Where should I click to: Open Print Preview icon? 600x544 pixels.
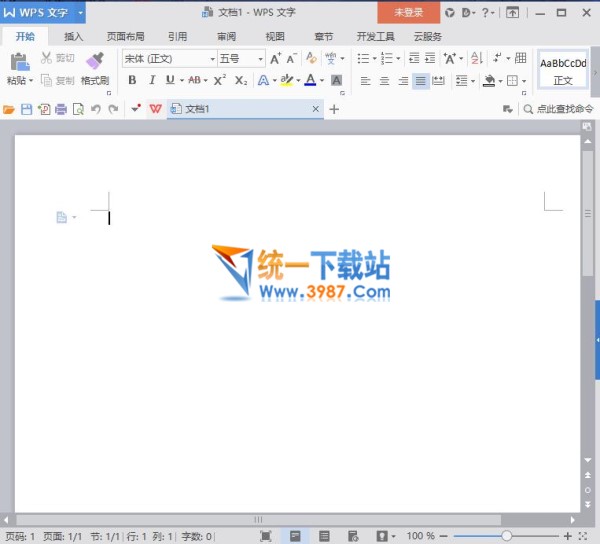[78, 110]
